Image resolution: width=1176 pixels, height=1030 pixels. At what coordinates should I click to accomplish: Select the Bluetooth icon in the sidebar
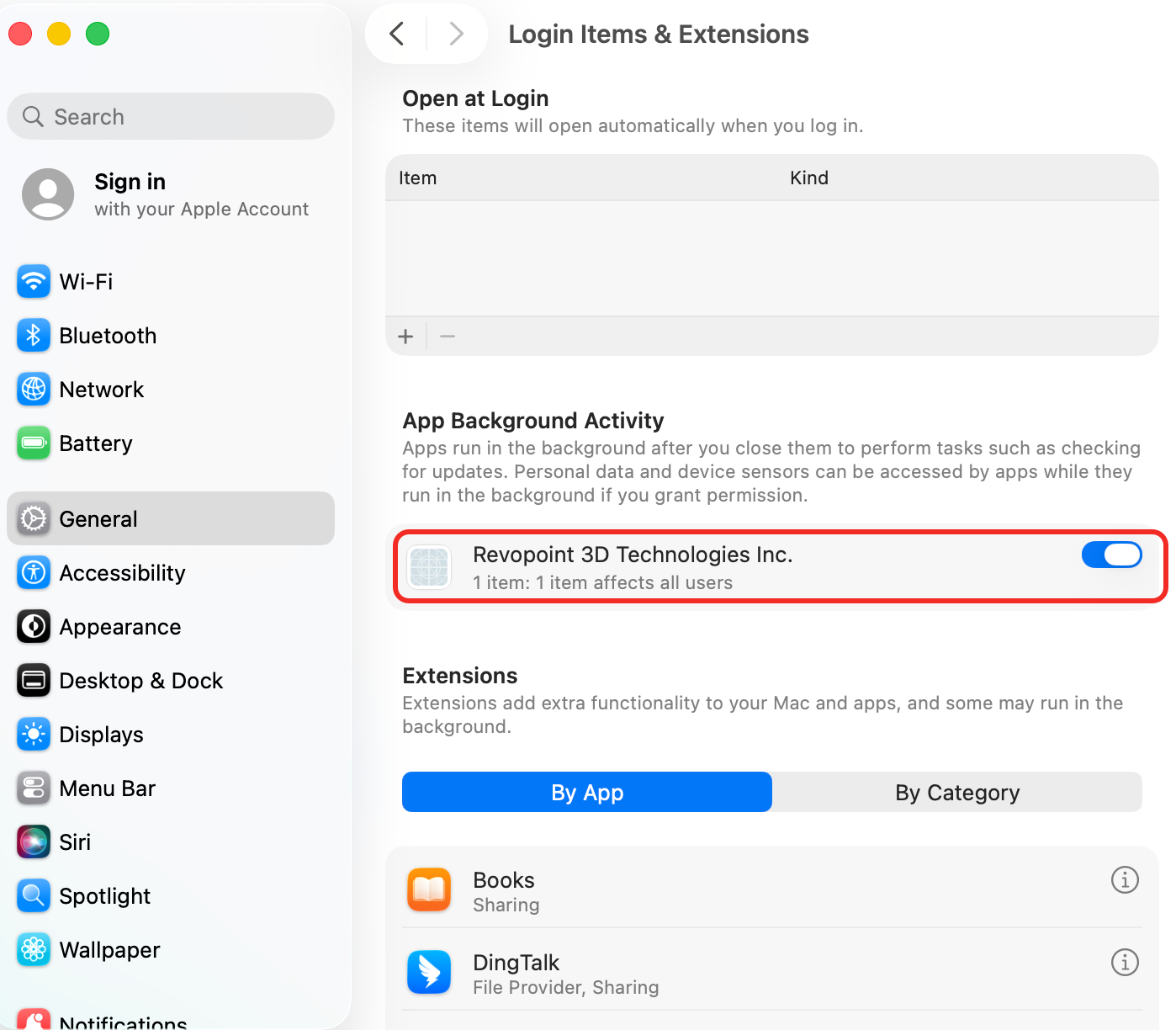(34, 336)
